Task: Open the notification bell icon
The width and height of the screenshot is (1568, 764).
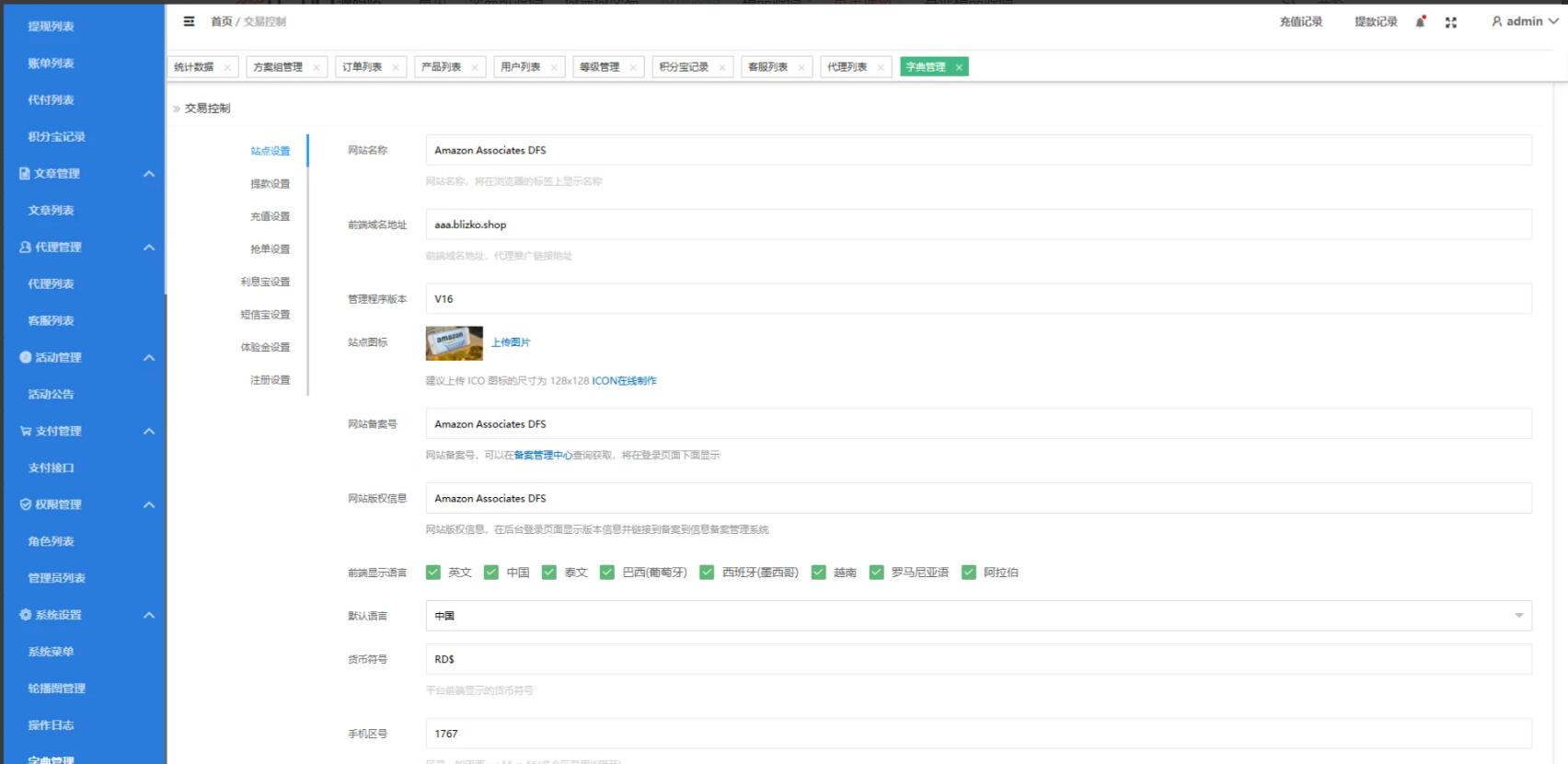Action: 1420,22
